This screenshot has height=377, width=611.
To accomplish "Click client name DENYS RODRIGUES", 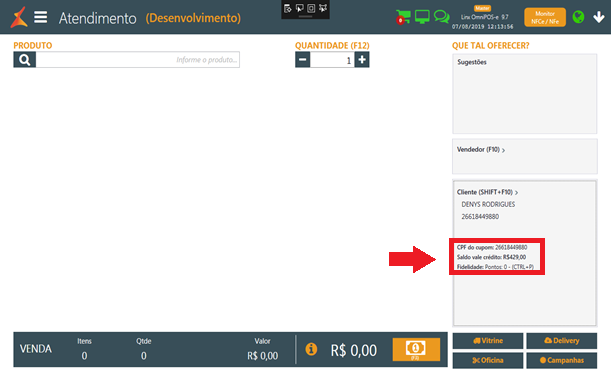I will tap(488, 204).
